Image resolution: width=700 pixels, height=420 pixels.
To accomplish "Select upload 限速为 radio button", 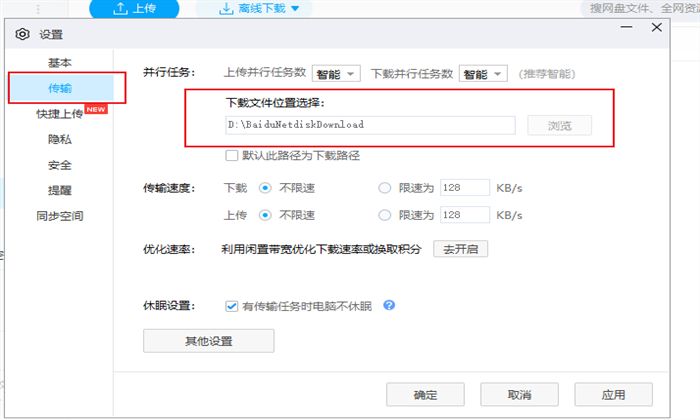I will click(384, 215).
